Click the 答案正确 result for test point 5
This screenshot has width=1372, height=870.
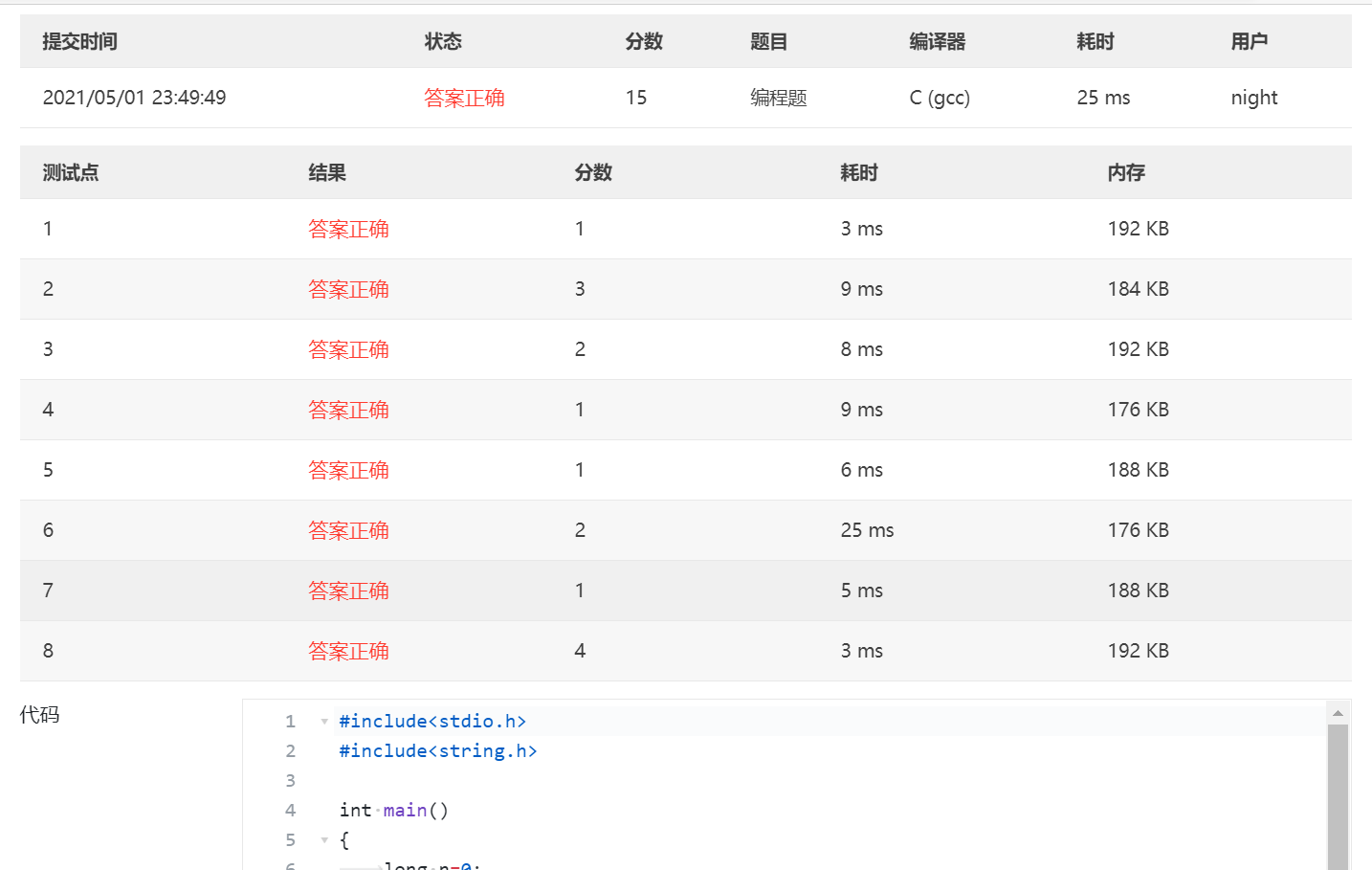[348, 470]
